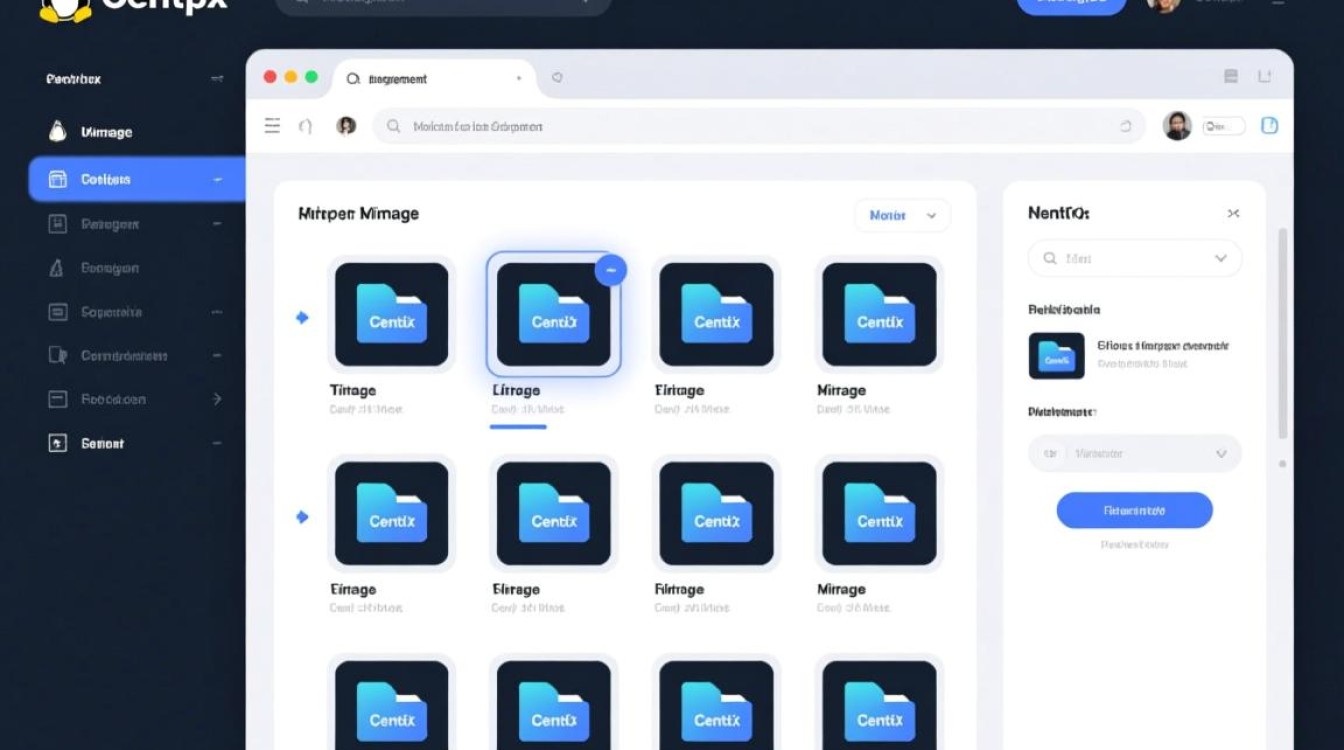This screenshot has width=1344, height=750.
Task: Click the dash at the Comnsromern sidebar row's end
Action: click(x=217, y=356)
